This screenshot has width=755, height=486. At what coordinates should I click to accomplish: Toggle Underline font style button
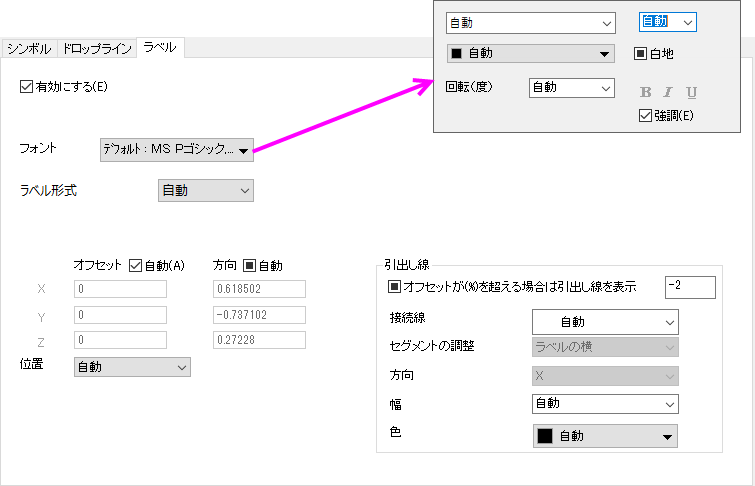point(691,92)
